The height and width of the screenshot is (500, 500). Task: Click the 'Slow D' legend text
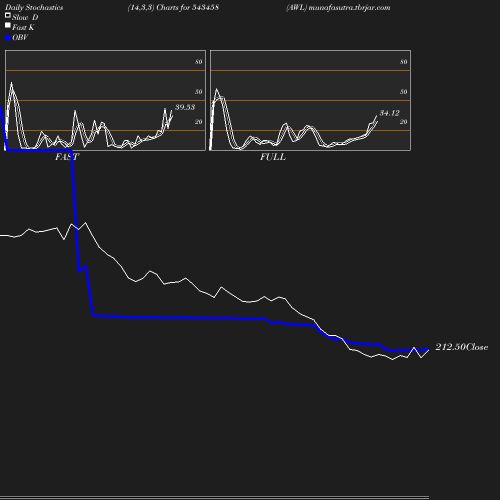point(25,17)
